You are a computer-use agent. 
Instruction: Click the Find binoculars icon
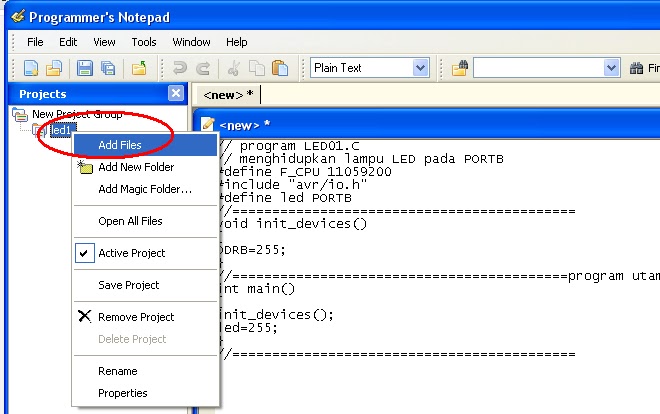pos(636,68)
